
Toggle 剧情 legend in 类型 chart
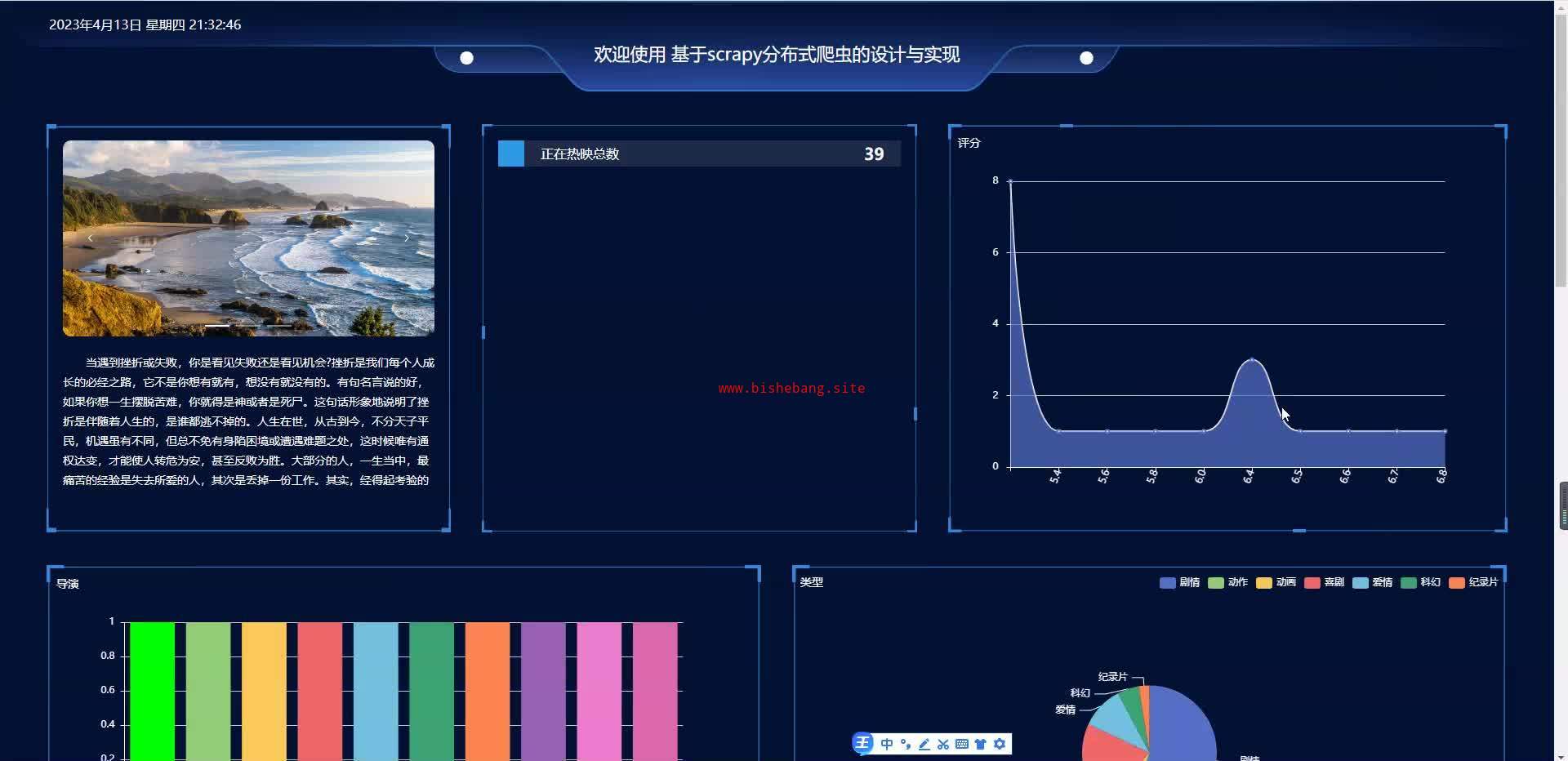1180,582
